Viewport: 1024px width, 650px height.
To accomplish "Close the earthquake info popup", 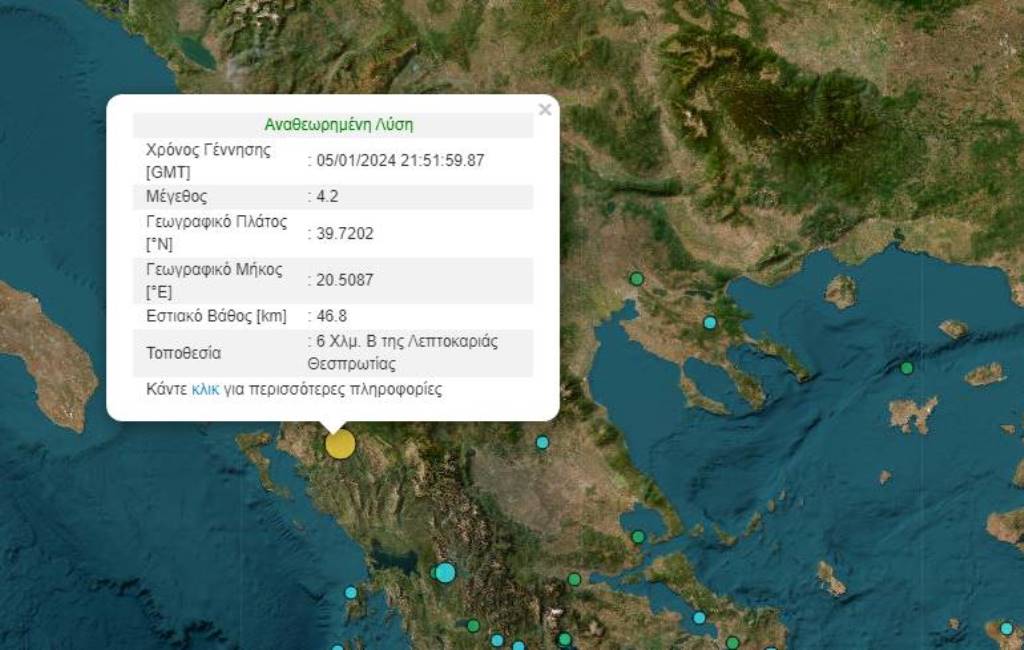I will [x=544, y=110].
